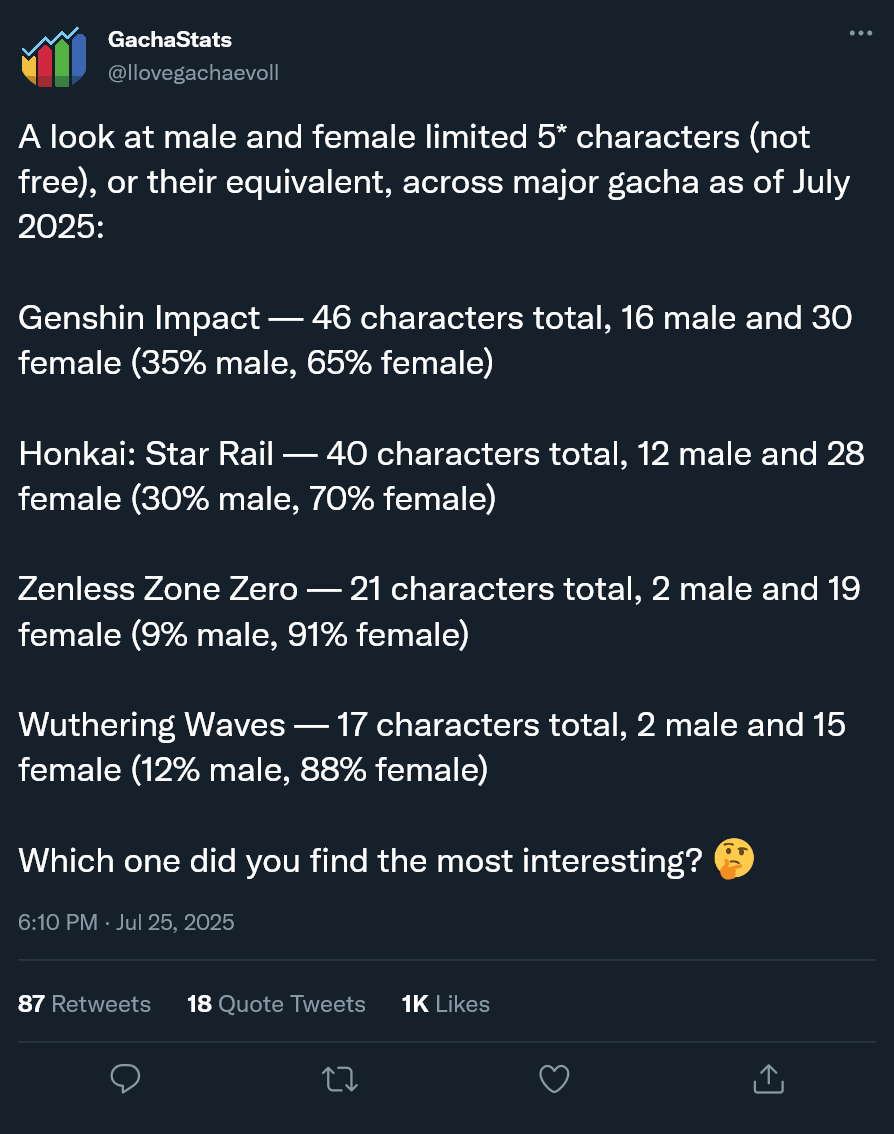Like the tweet with the heart icon
The height and width of the screenshot is (1134, 894).
coord(554,1078)
